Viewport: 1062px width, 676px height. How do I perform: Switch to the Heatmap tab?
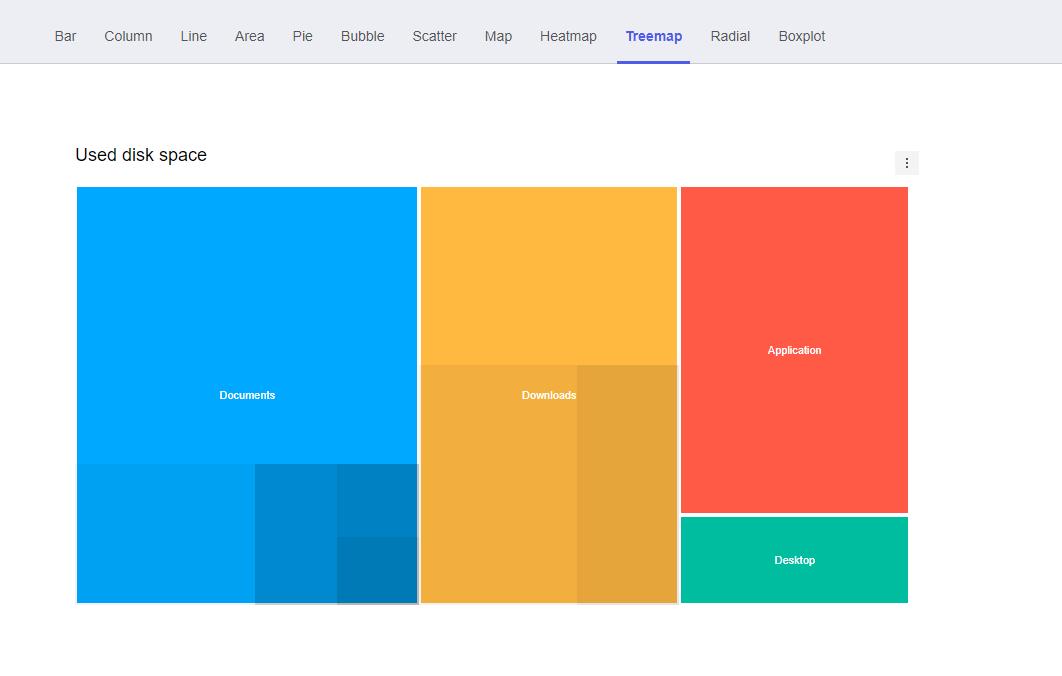[568, 36]
